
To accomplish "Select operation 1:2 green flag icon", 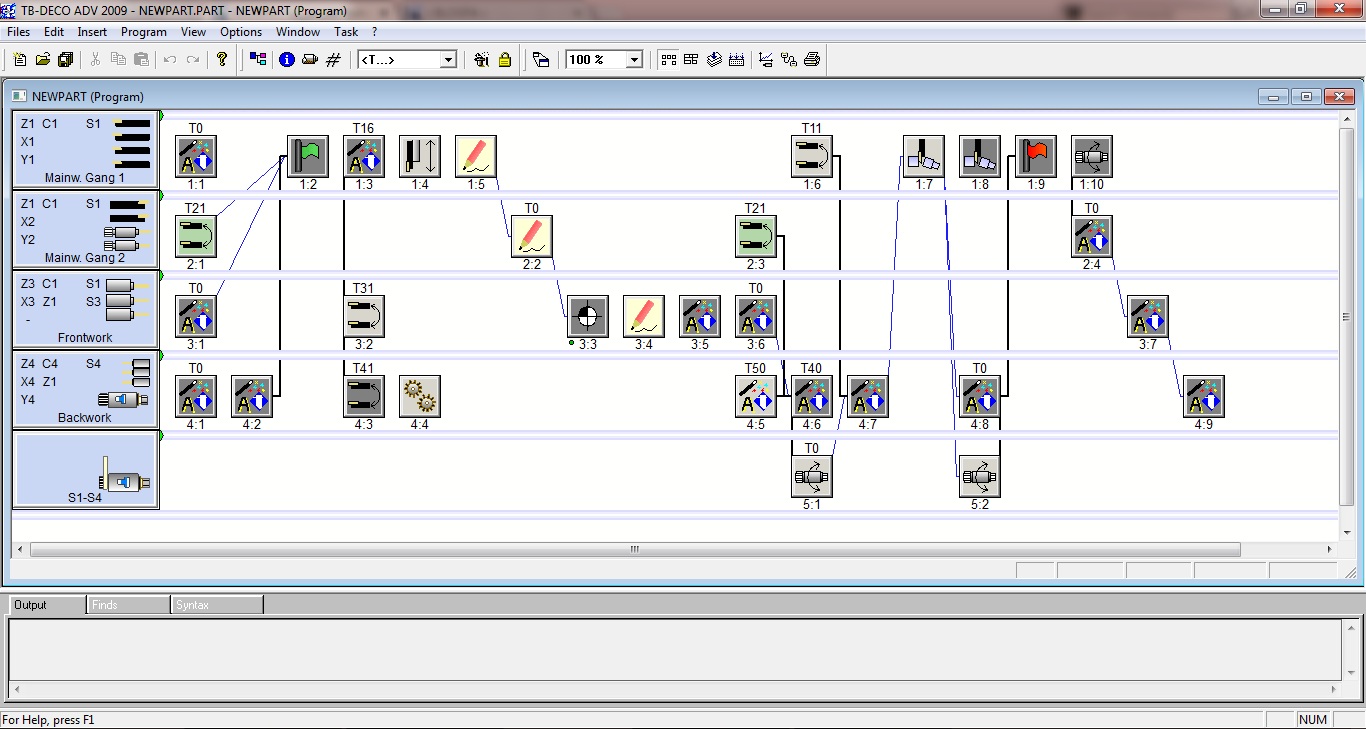I will click(x=308, y=157).
